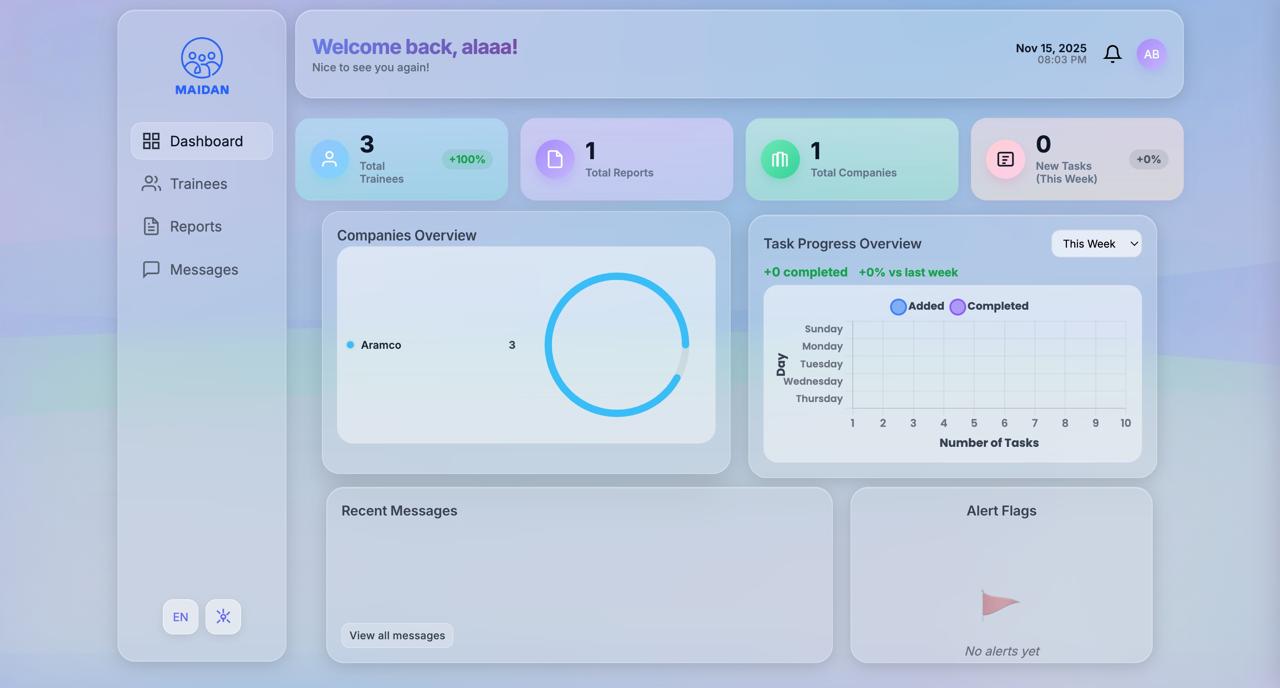The height and width of the screenshot is (688, 1280).
Task: Click the Aramco legend entry
Action: 380,344
